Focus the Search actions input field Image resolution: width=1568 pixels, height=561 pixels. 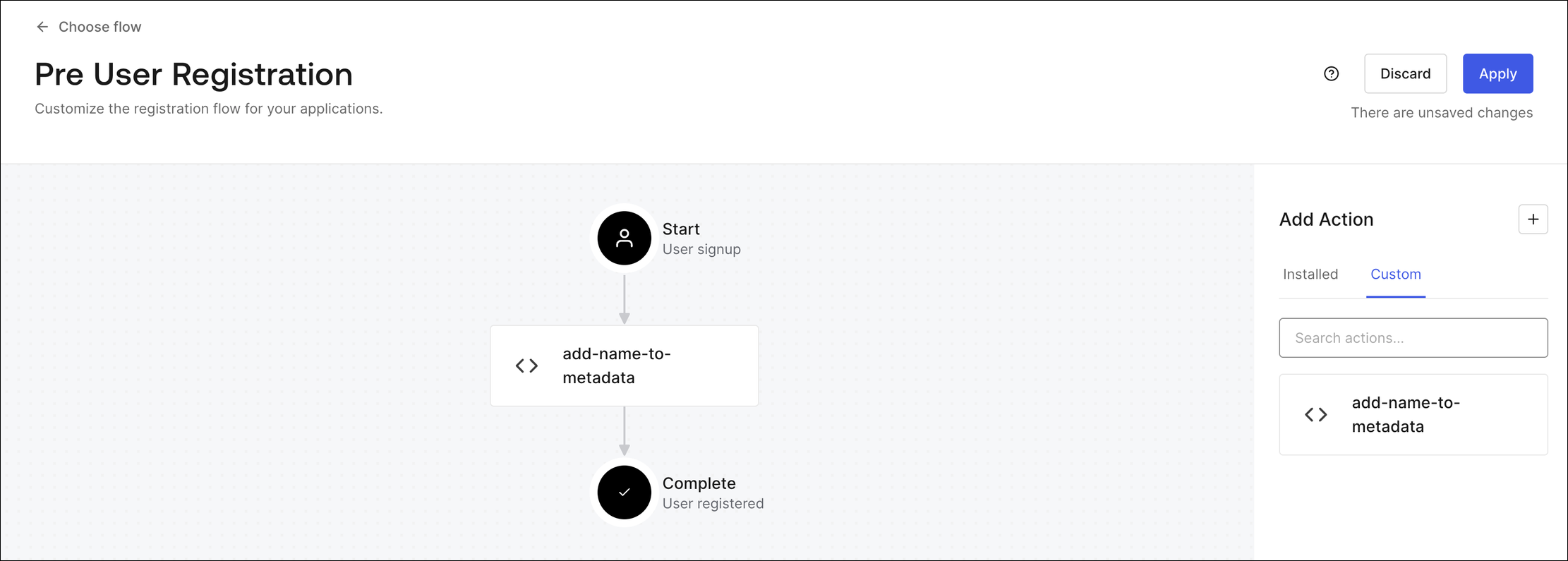[x=1413, y=338]
